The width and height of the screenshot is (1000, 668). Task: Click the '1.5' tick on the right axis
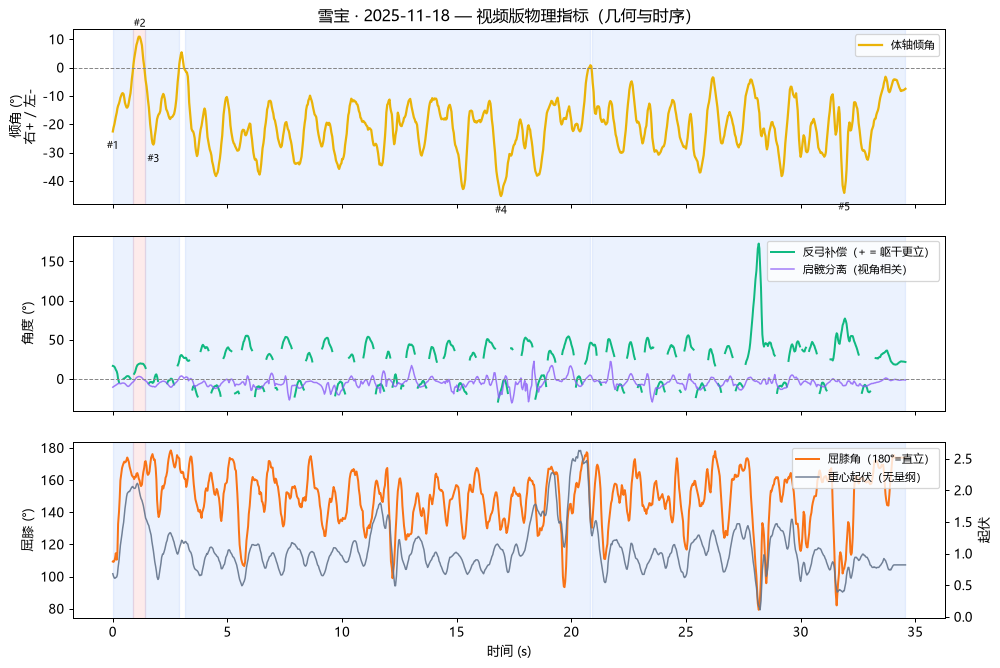963,523
